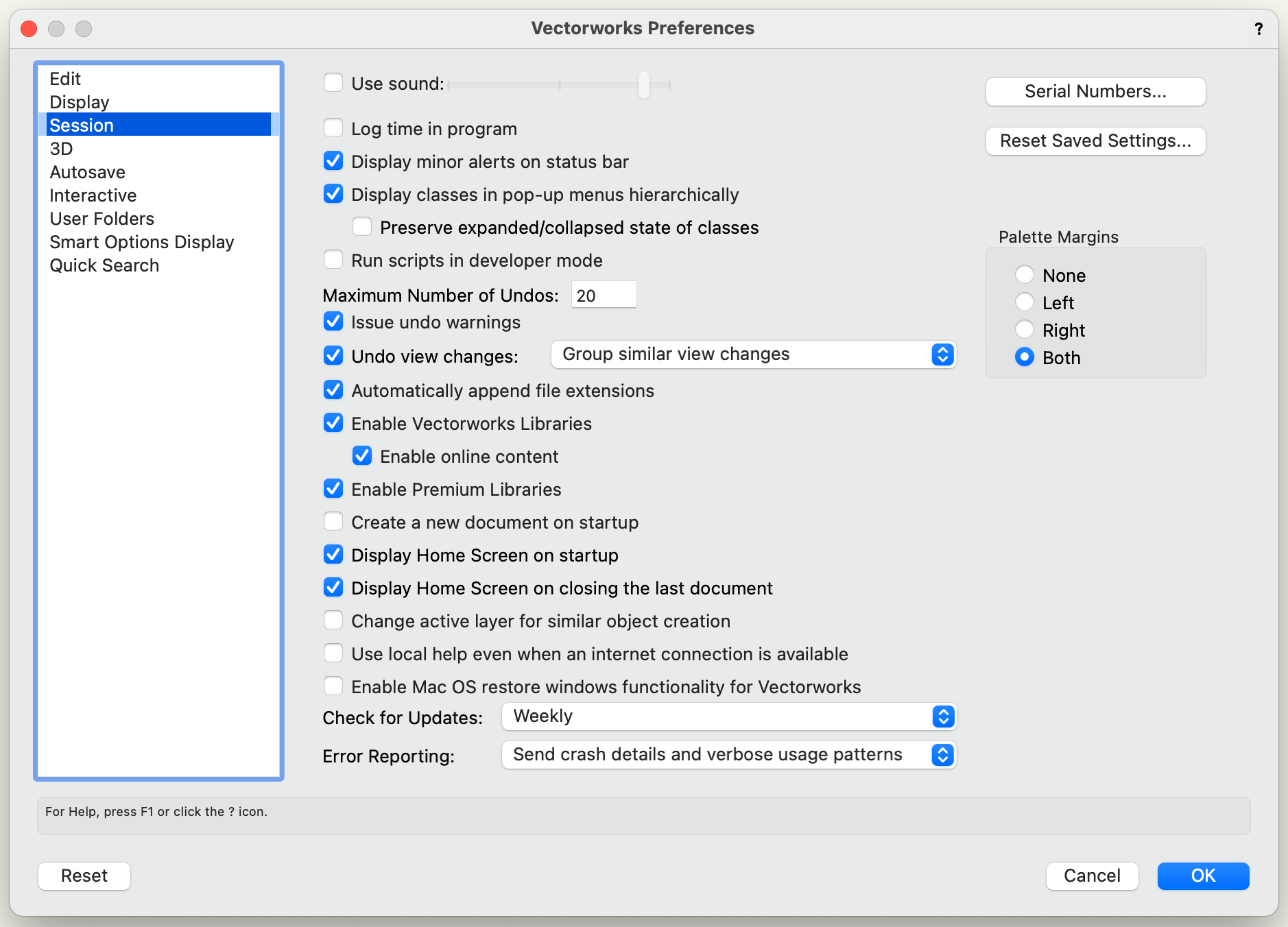The image size is (1288, 927).
Task: Check Create a new document on startup
Action: click(333, 522)
